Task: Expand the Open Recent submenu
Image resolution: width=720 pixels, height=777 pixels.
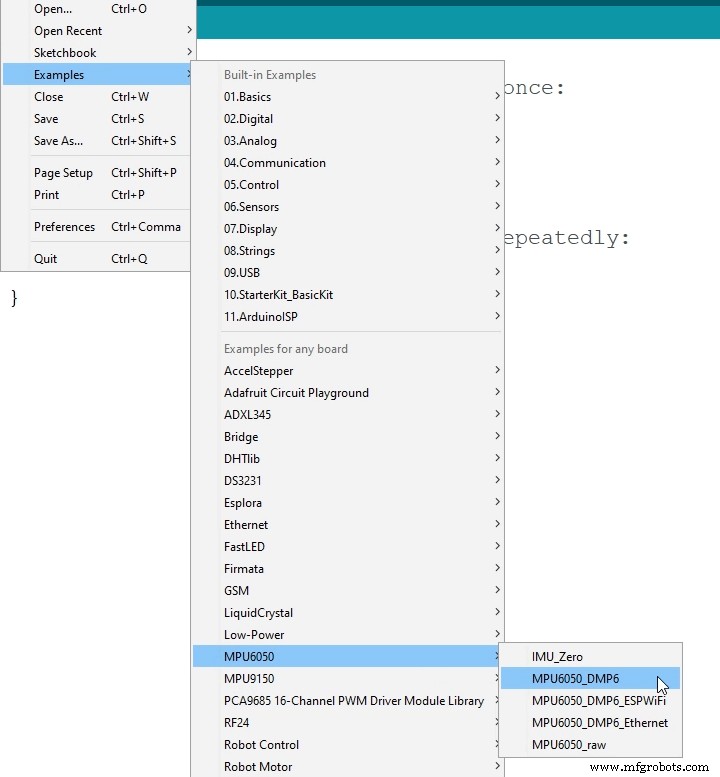Action: pyautogui.click(x=97, y=31)
